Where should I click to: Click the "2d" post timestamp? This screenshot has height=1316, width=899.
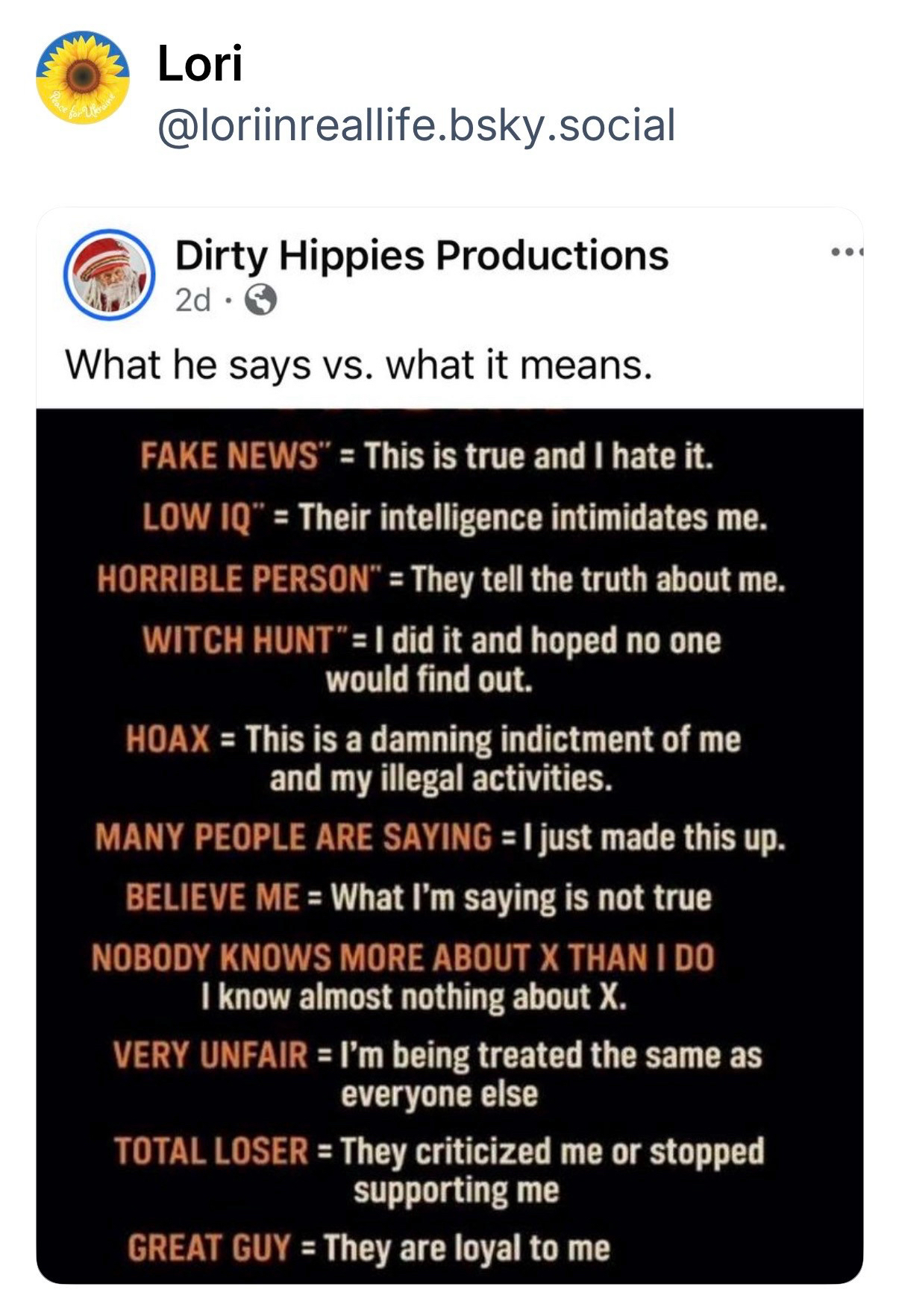(192, 301)
